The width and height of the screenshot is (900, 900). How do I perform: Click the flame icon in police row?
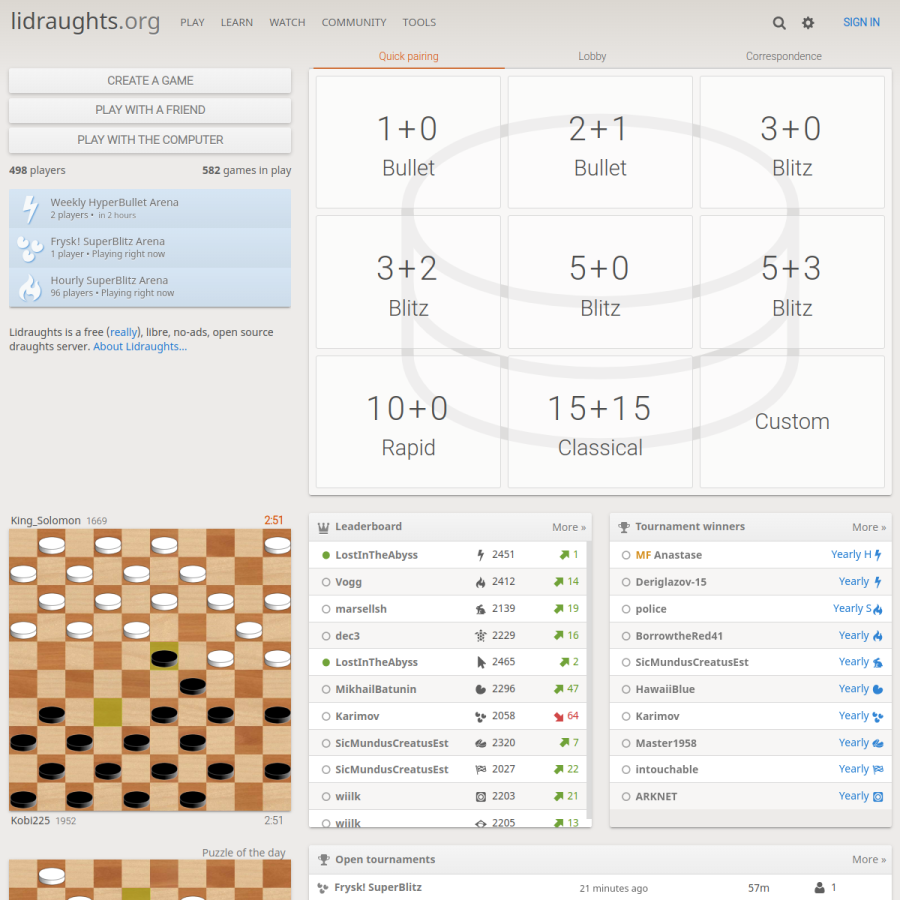(878, 609)
